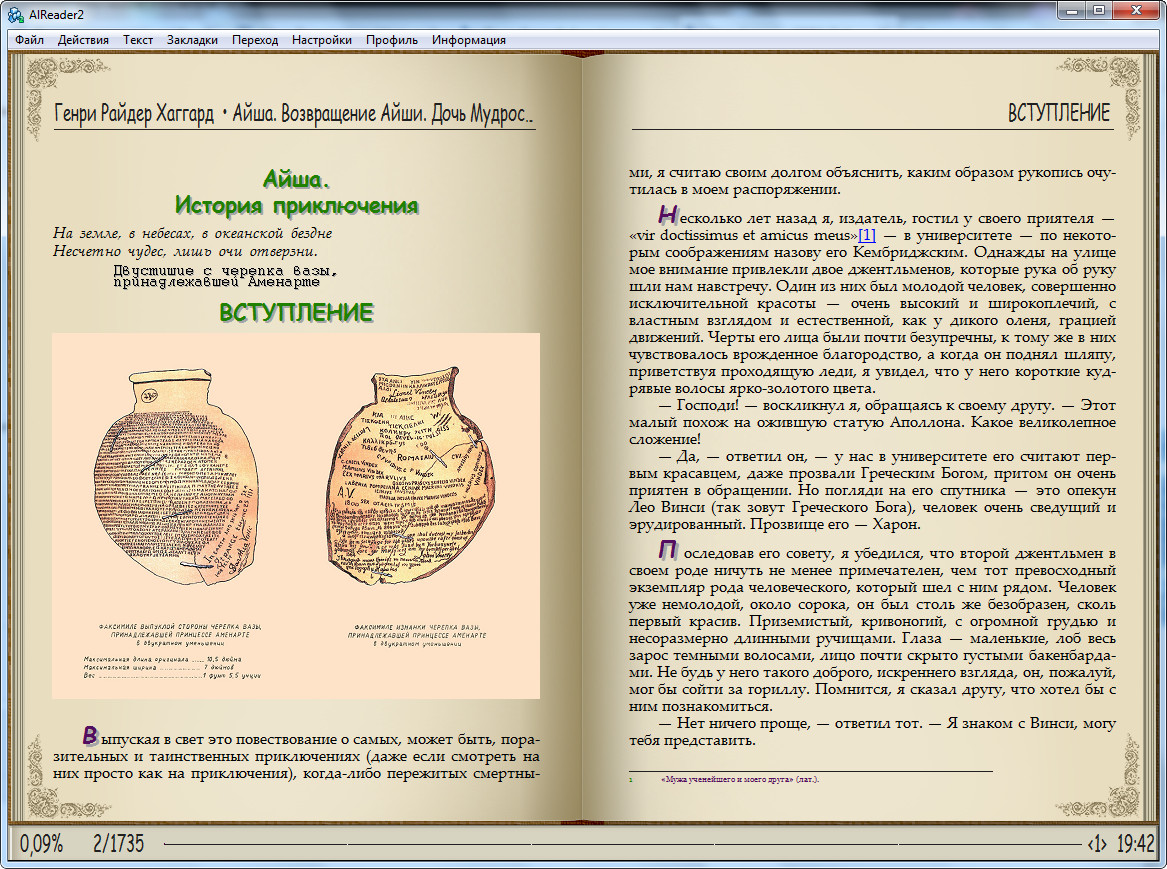Open the Файл menu

pyautogui.click(x=30, y=40)
